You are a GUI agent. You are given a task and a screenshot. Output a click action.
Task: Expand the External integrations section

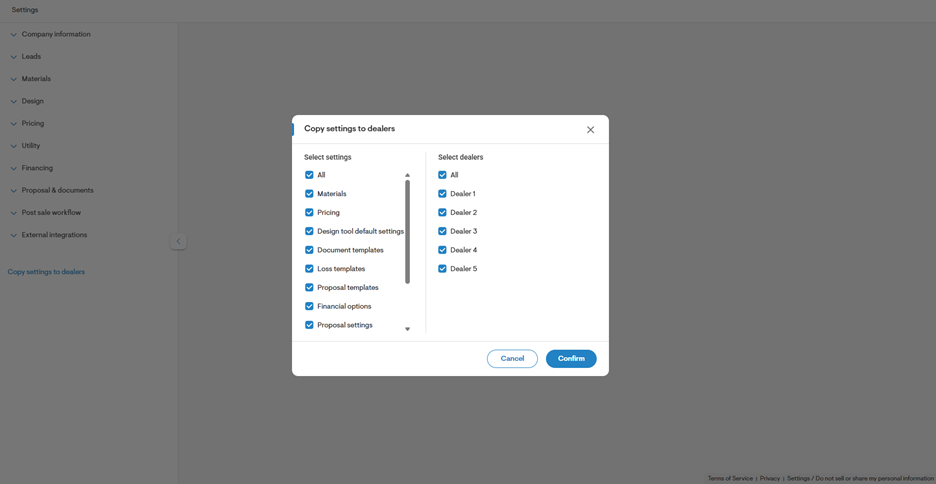[x=54, y=235]
